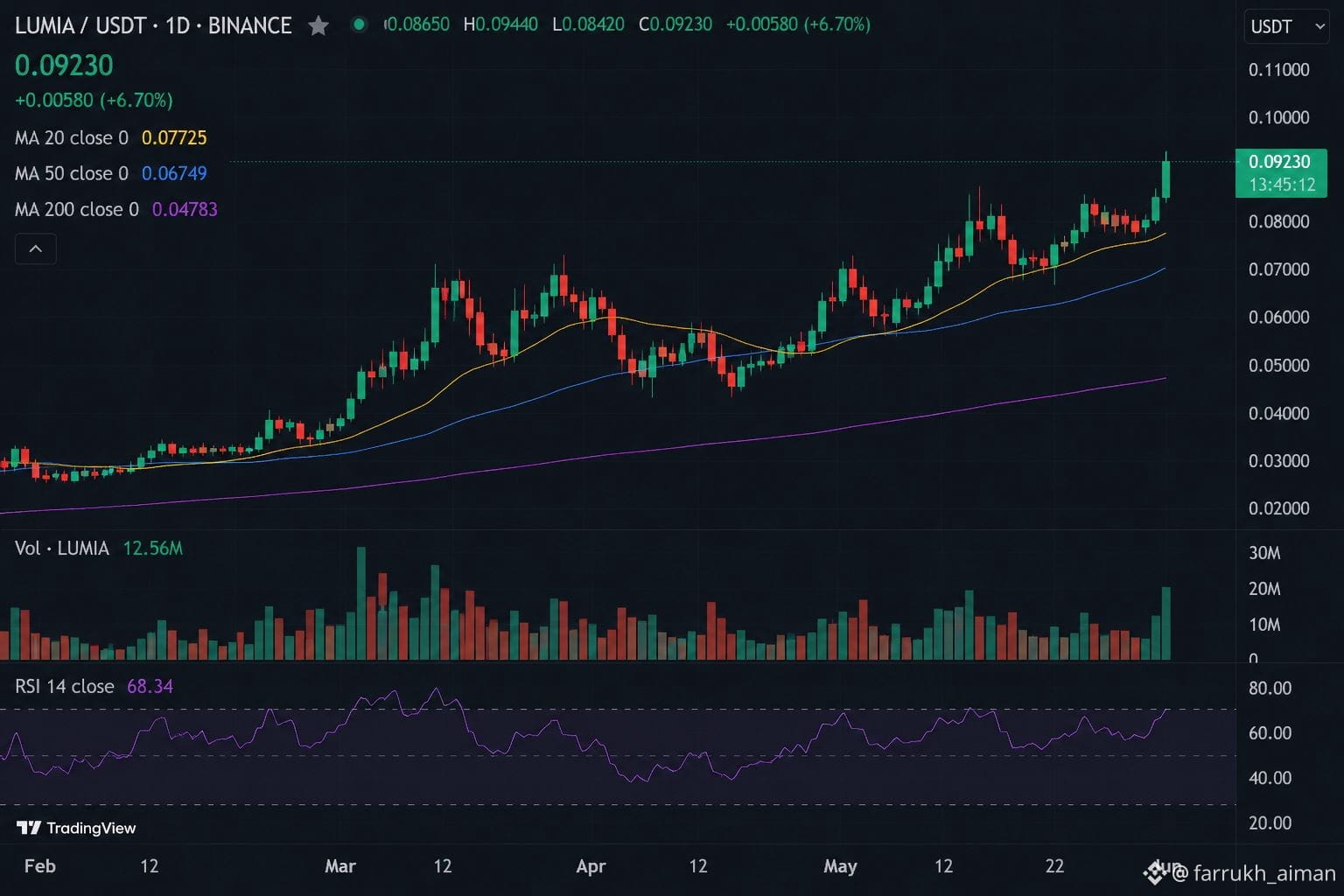Click the LUMIA / USDT symbol title
The height and width of the screenshot is (896, 1344).
153,25
